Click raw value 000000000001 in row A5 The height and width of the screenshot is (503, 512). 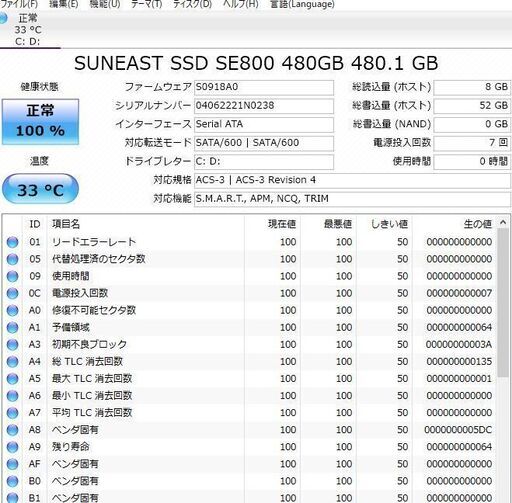[x=459, y=379]
